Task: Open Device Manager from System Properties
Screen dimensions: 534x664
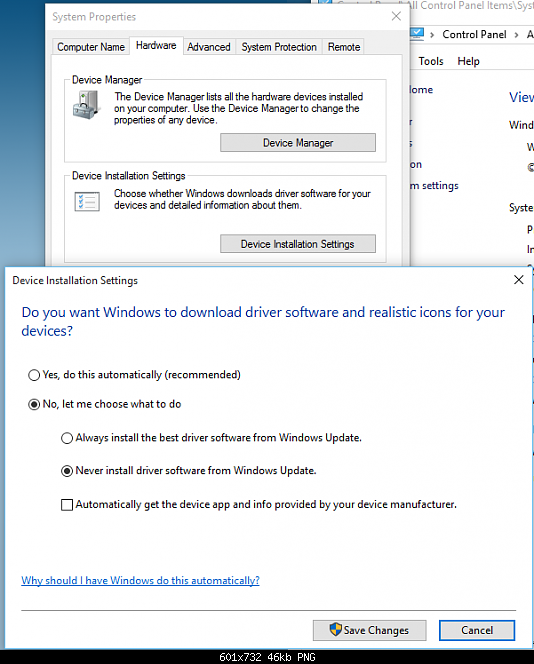Action: 298,143
